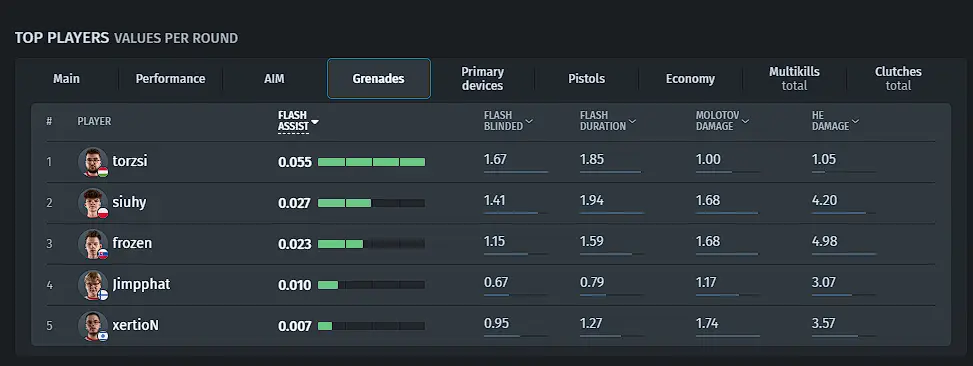The image size is (973, 366).
Task: Click frozen's player avatar
Action: coord(93,244)
